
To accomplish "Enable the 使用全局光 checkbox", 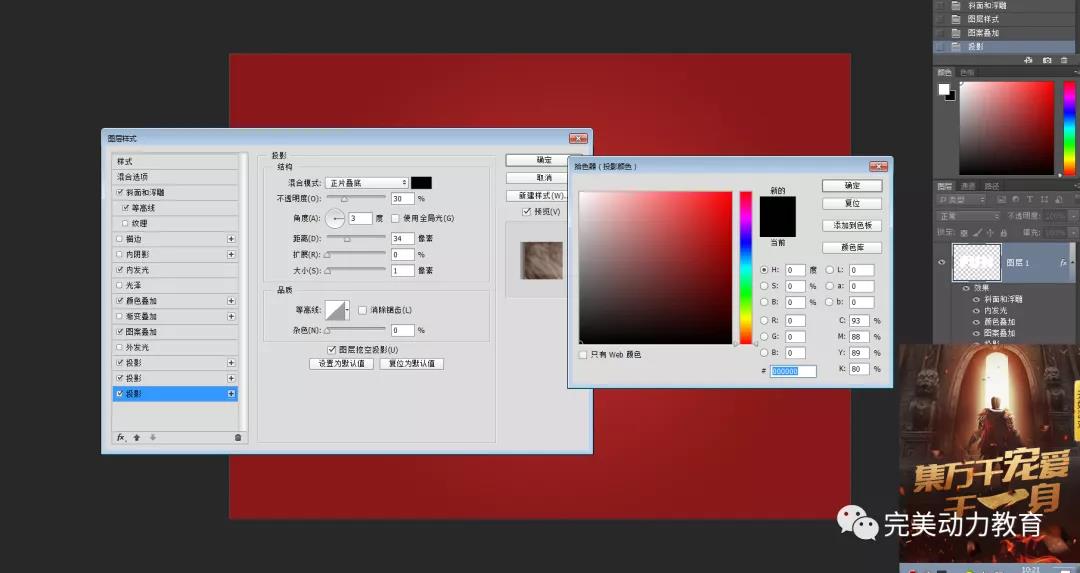I will [x=395, y=218].
